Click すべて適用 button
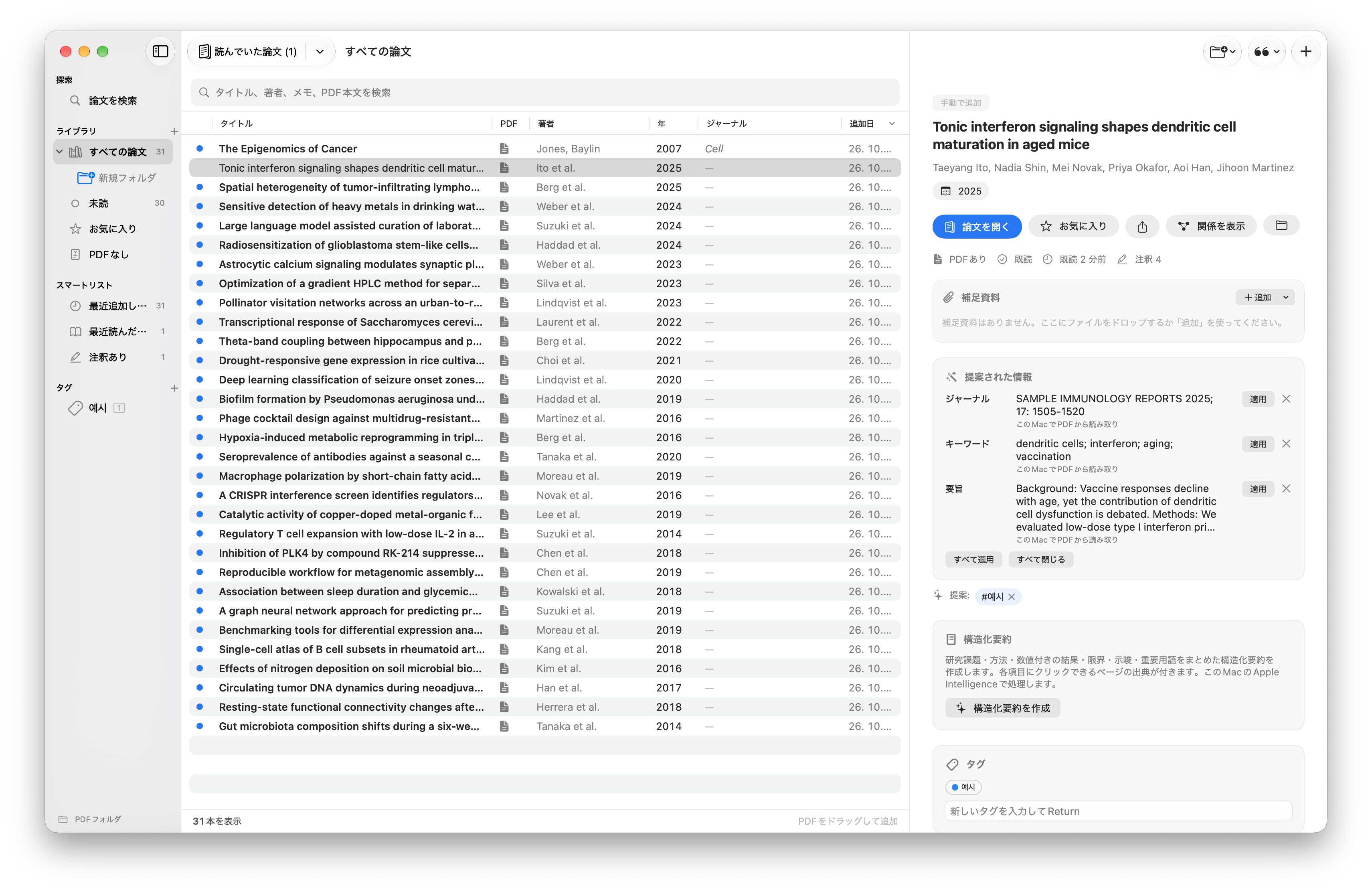 (x=973, y=559)
